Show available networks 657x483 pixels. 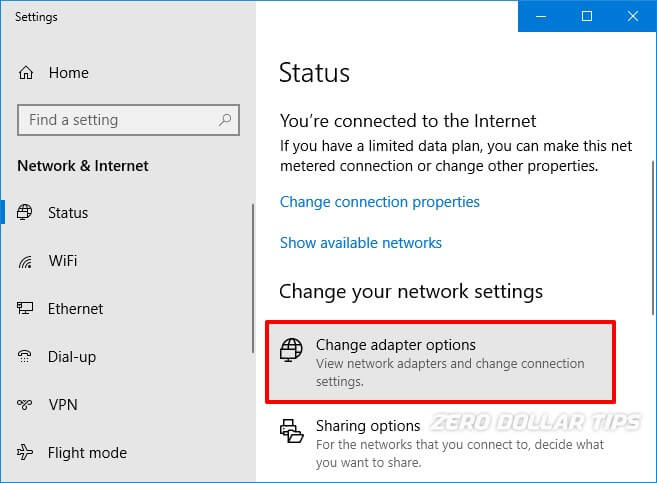click(x=360, y=243)
